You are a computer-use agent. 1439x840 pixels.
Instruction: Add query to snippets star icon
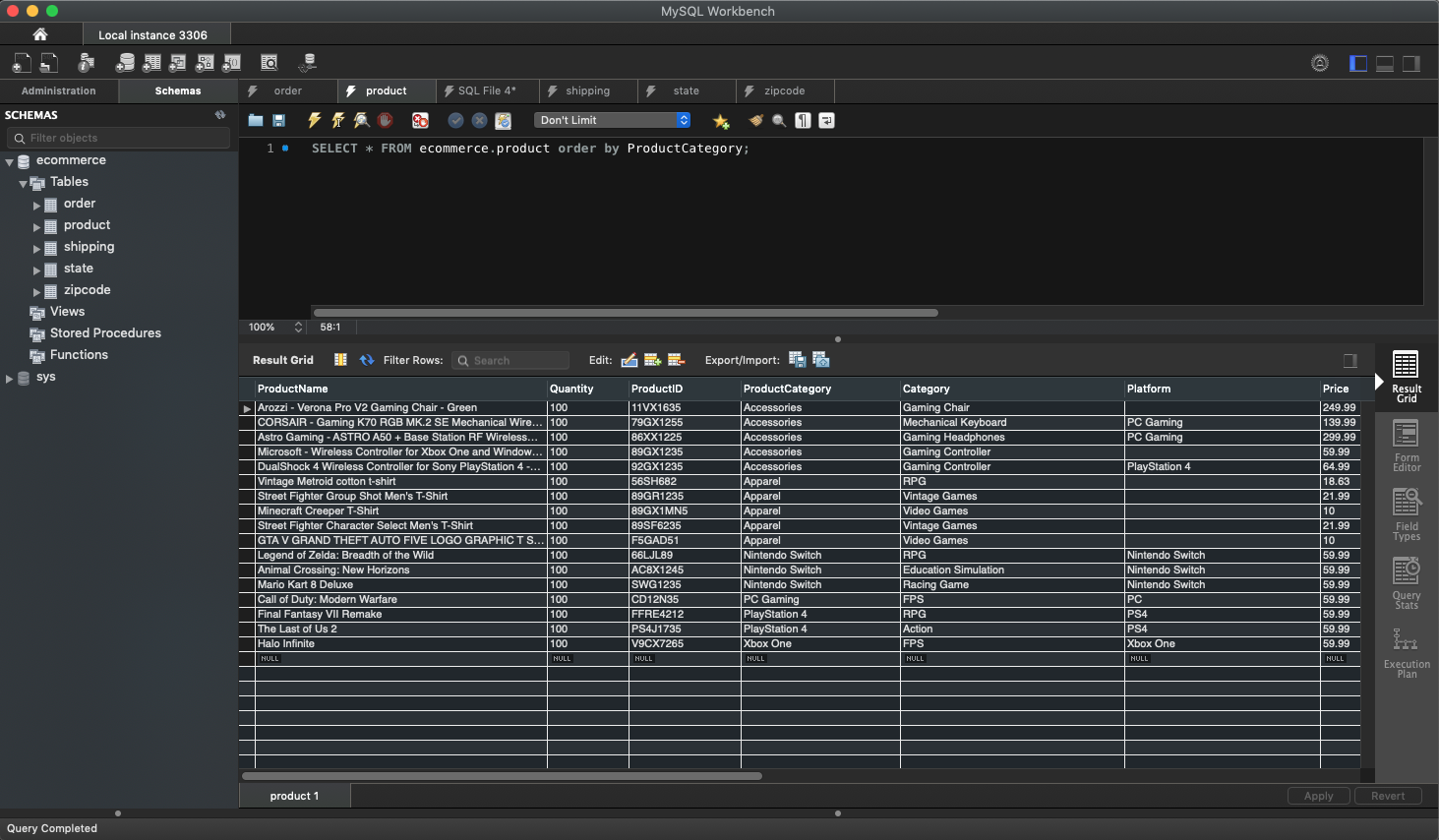[721, 121]
